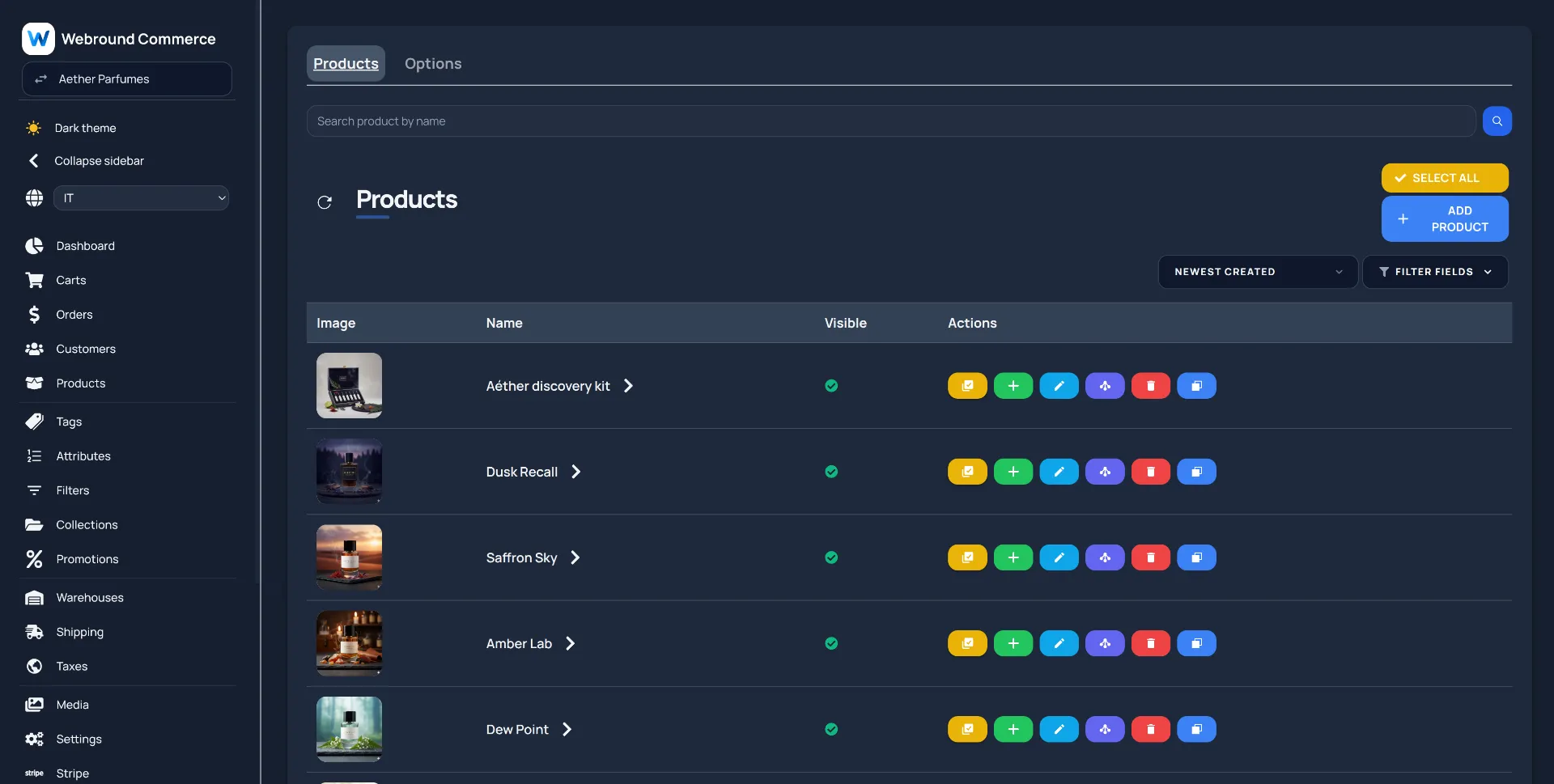Expand the chevron next to Aéther discovery kit
This screenshot has width=1554, height=784.
coord(628,386)
